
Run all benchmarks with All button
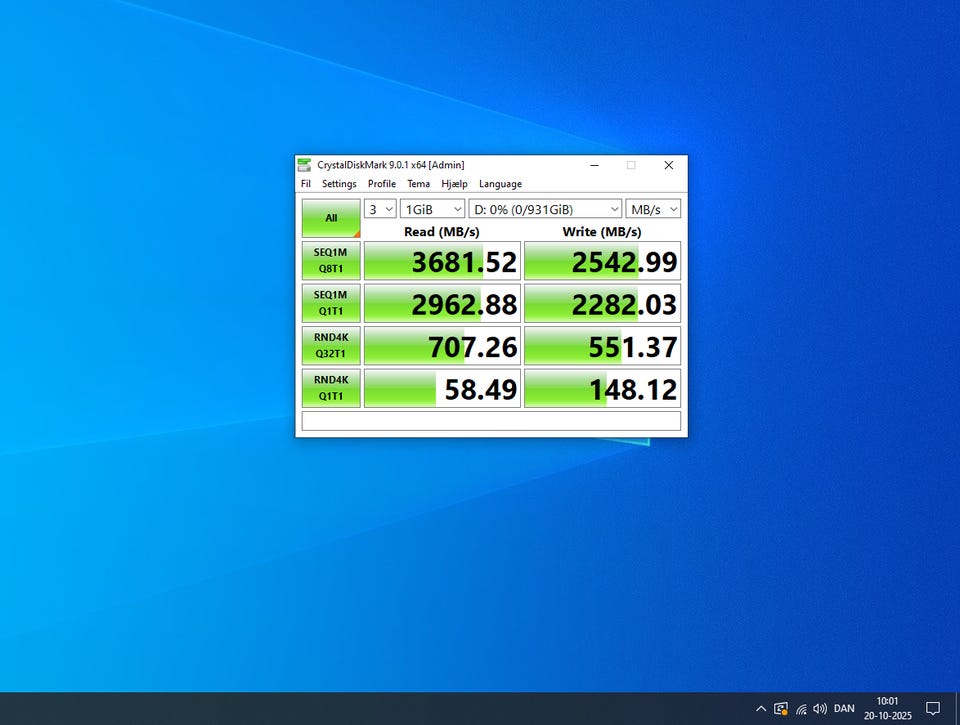click(331, 218)
